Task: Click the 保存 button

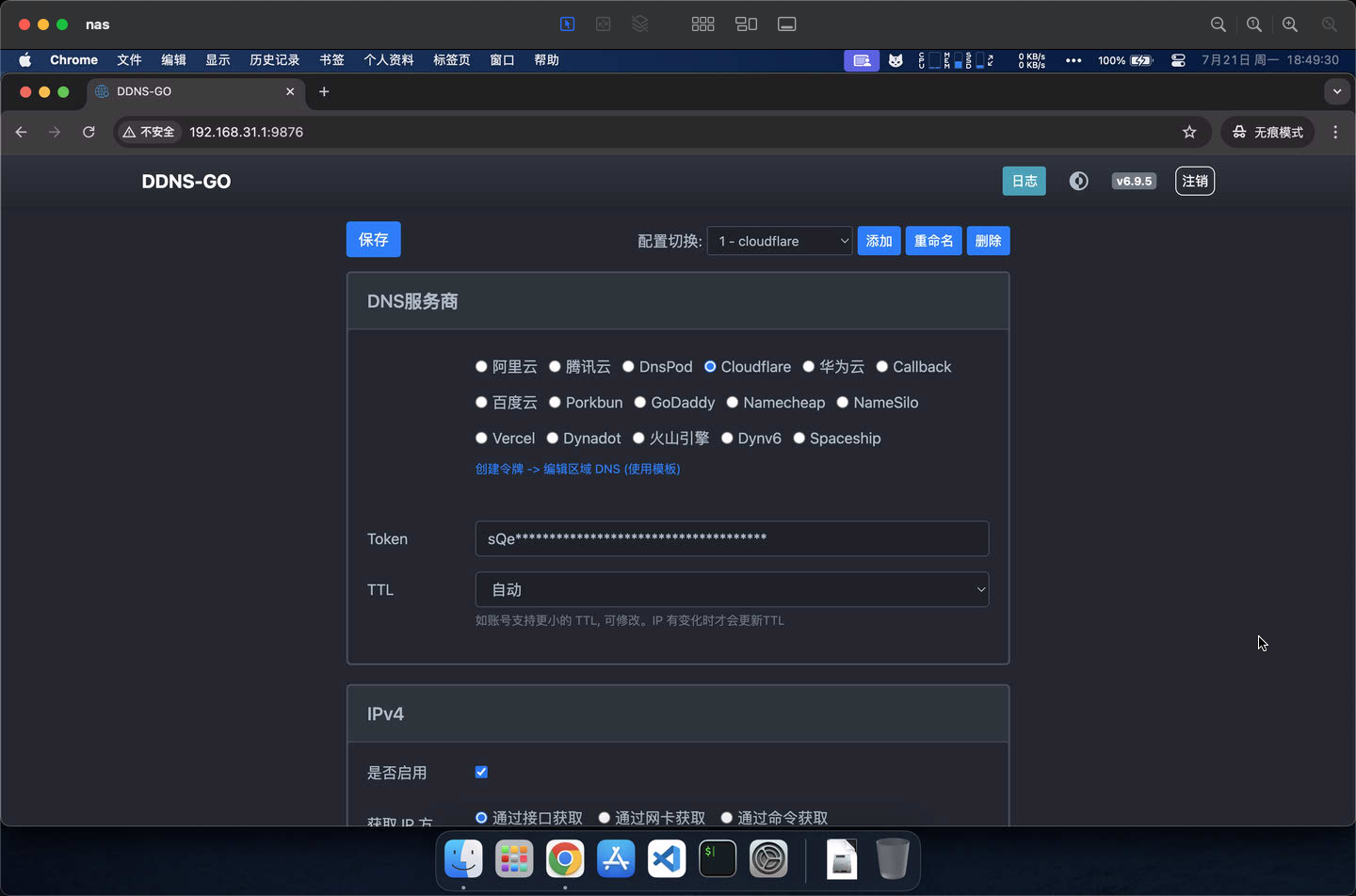Action: pyautogui.click(x=373, y=239)
